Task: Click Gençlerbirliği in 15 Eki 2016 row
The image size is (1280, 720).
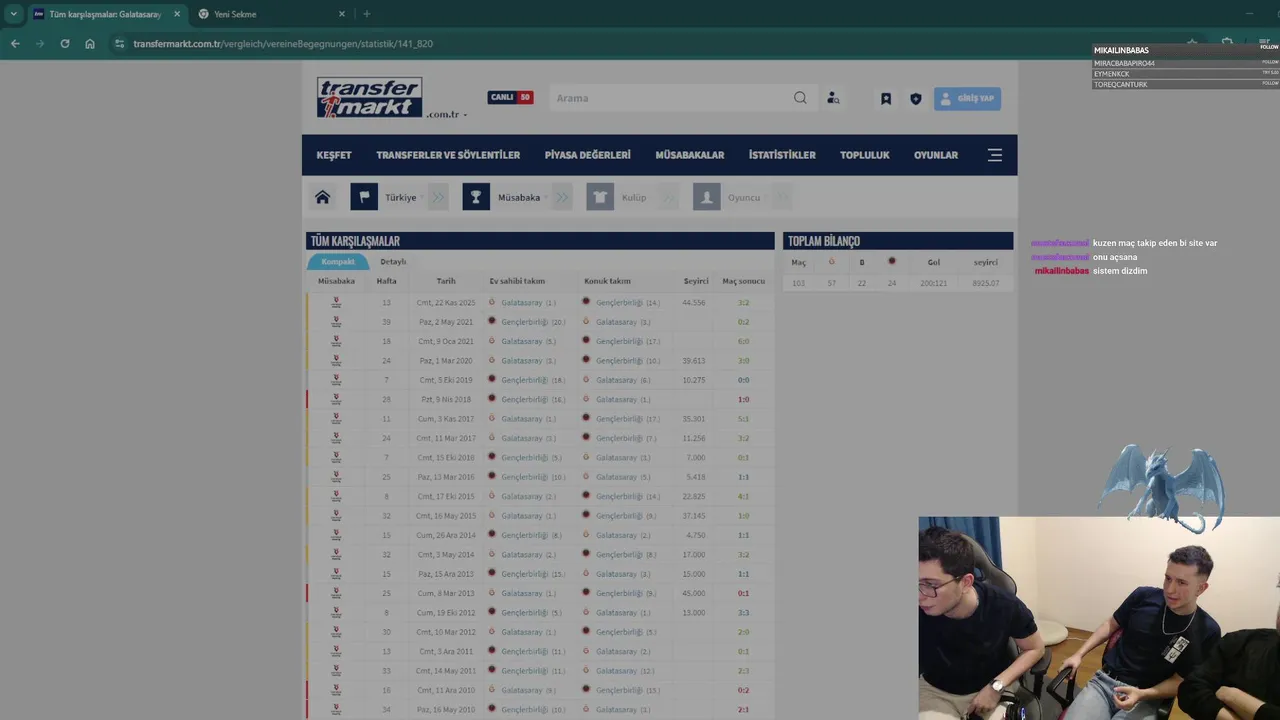Action: click(525, 458)
